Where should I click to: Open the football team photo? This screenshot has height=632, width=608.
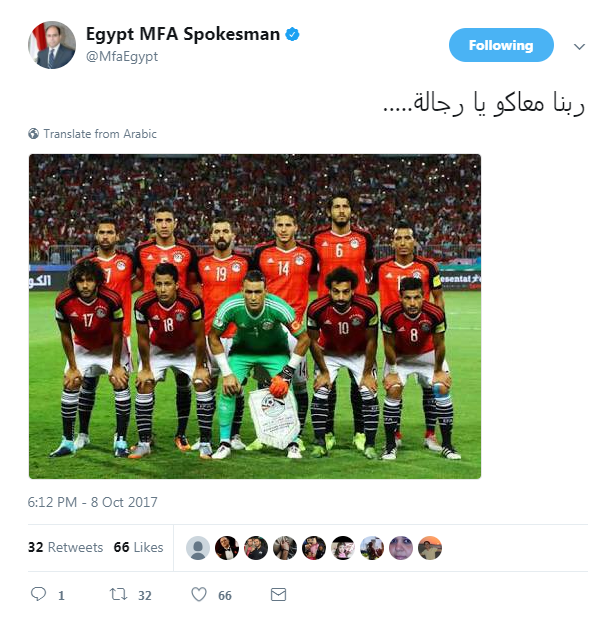point(255,316)
